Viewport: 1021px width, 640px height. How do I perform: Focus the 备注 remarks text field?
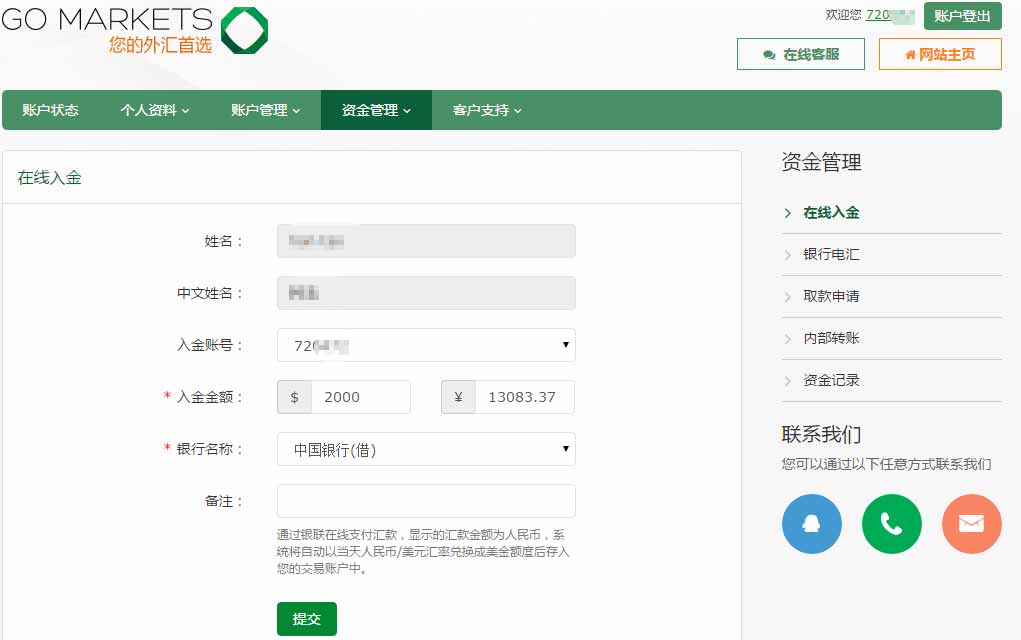[x=426, y=501]
